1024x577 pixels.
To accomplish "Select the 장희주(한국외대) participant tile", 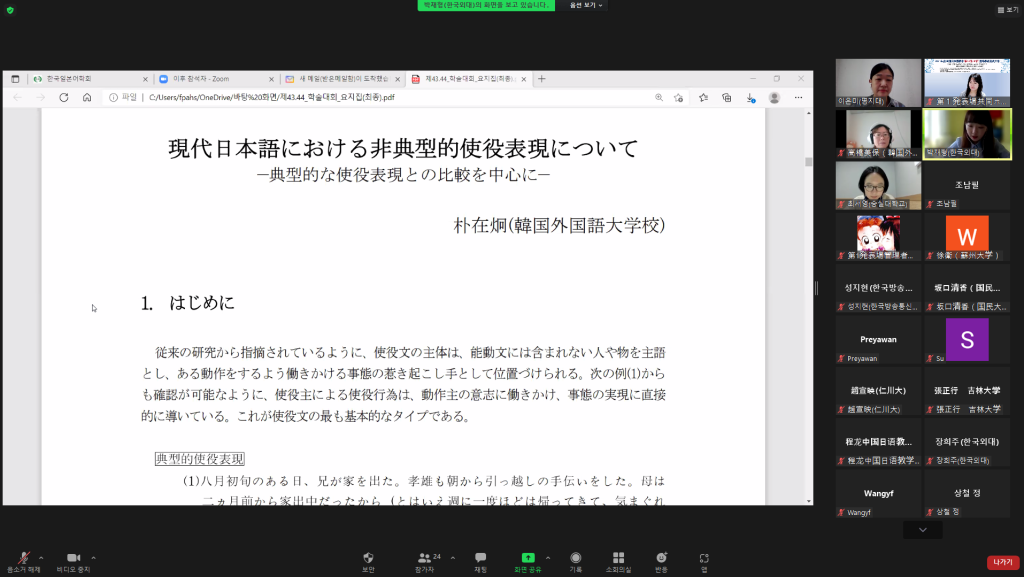I will [967, 443].
